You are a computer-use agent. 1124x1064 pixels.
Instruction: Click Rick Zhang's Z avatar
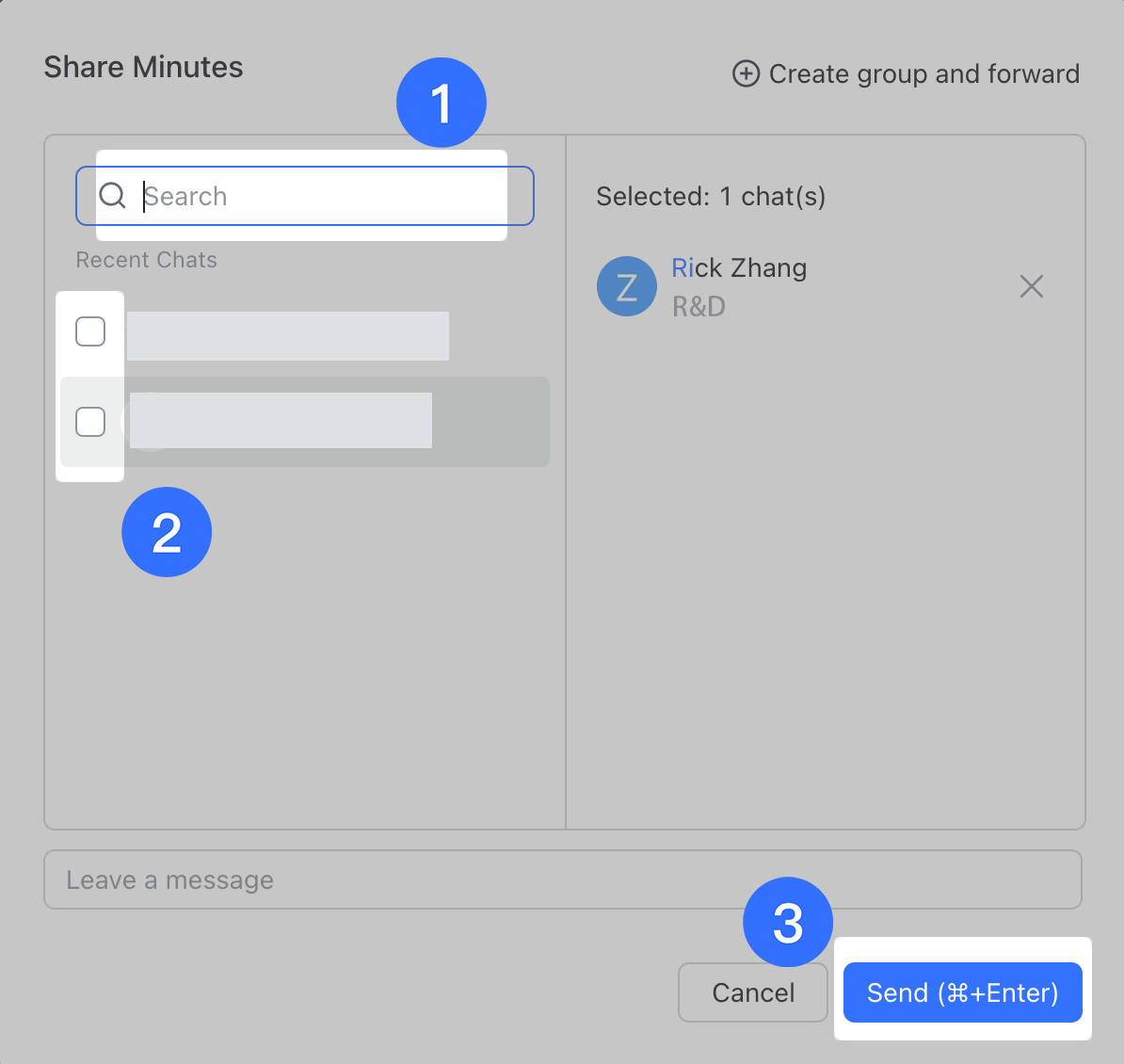[626, 286]
